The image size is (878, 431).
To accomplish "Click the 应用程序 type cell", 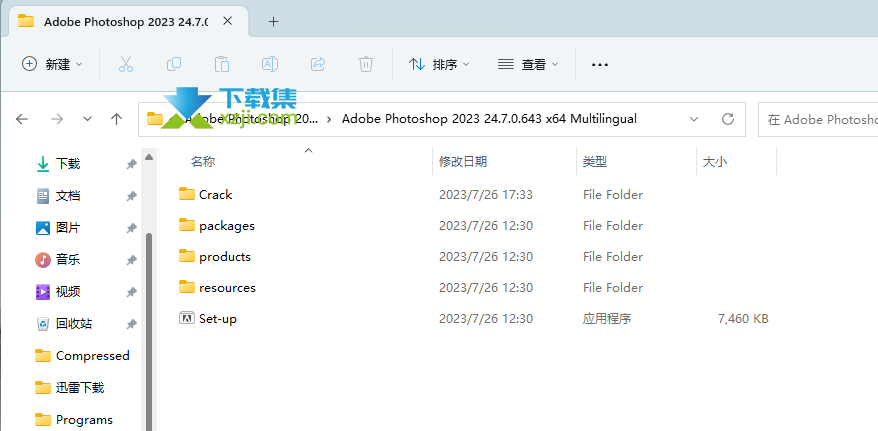I will click(607, 318).
